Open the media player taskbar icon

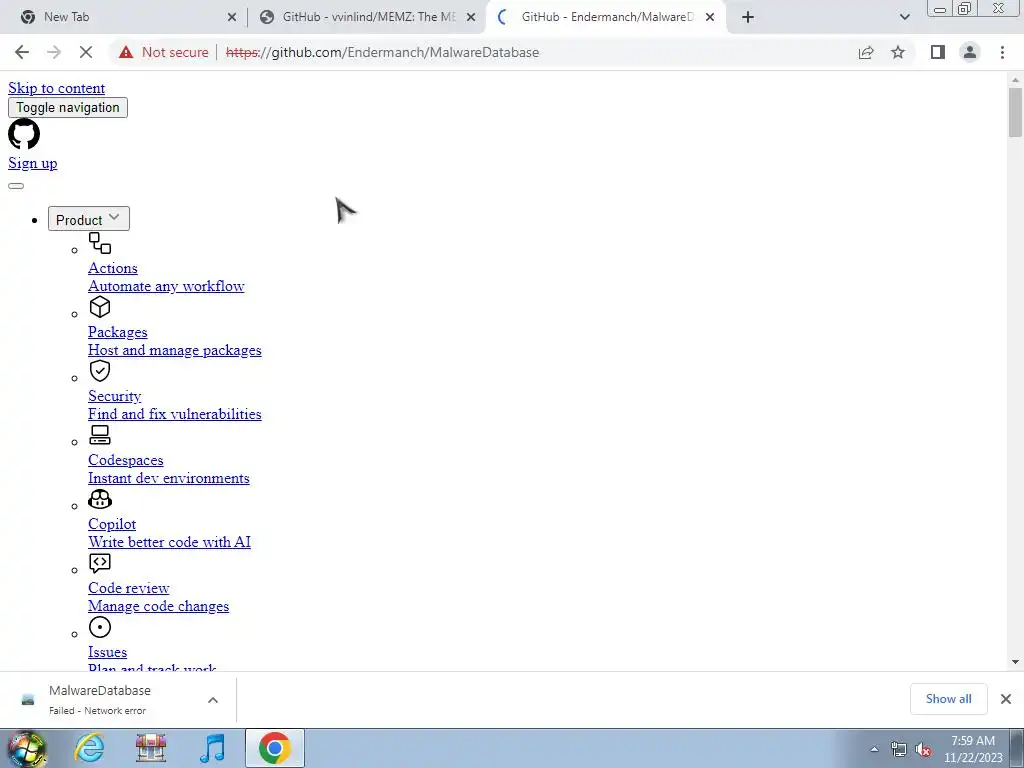[x=212, y=748]
